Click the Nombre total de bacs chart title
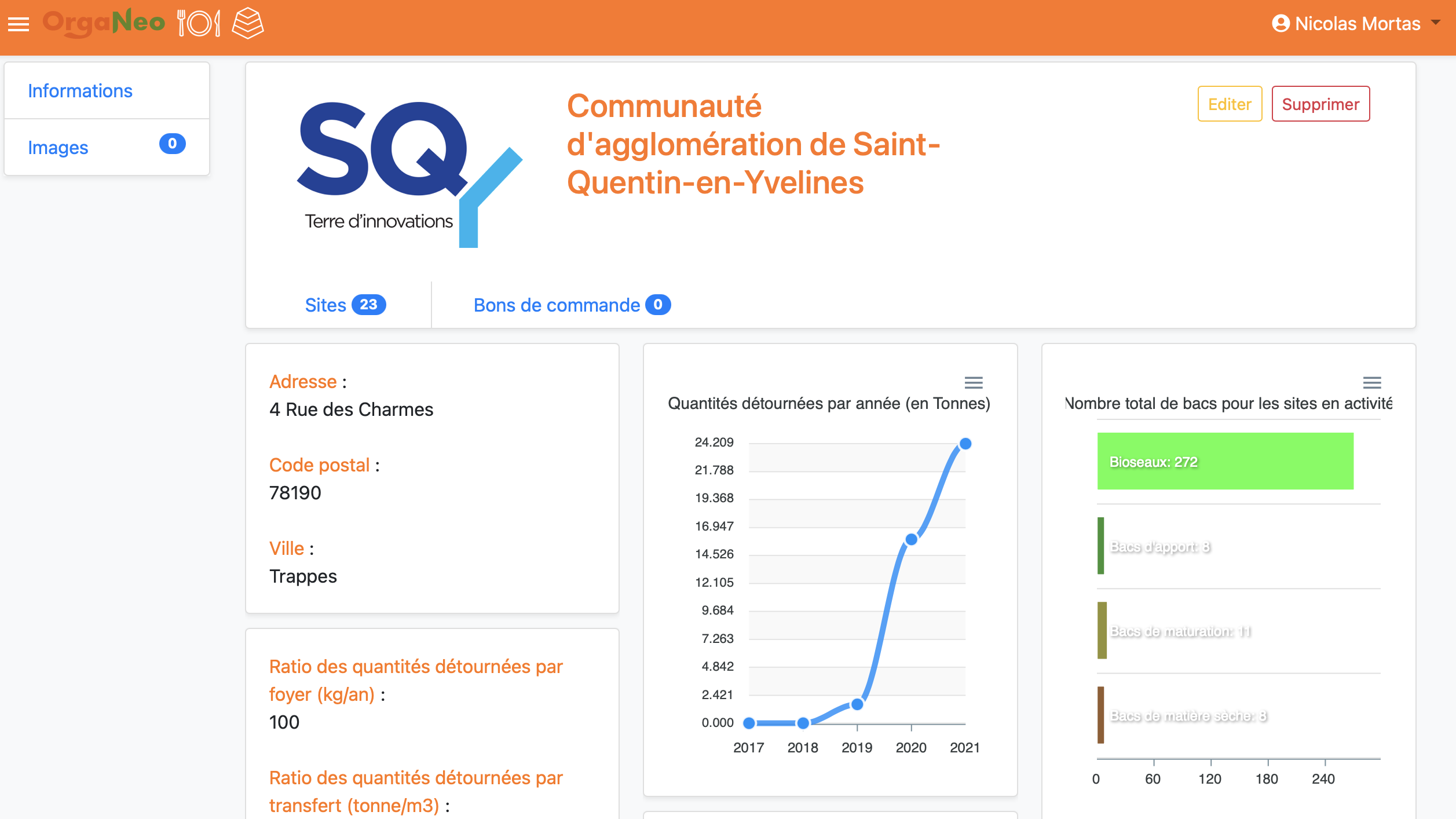Screen dimensions: 1456x819 click(1228, 403)
